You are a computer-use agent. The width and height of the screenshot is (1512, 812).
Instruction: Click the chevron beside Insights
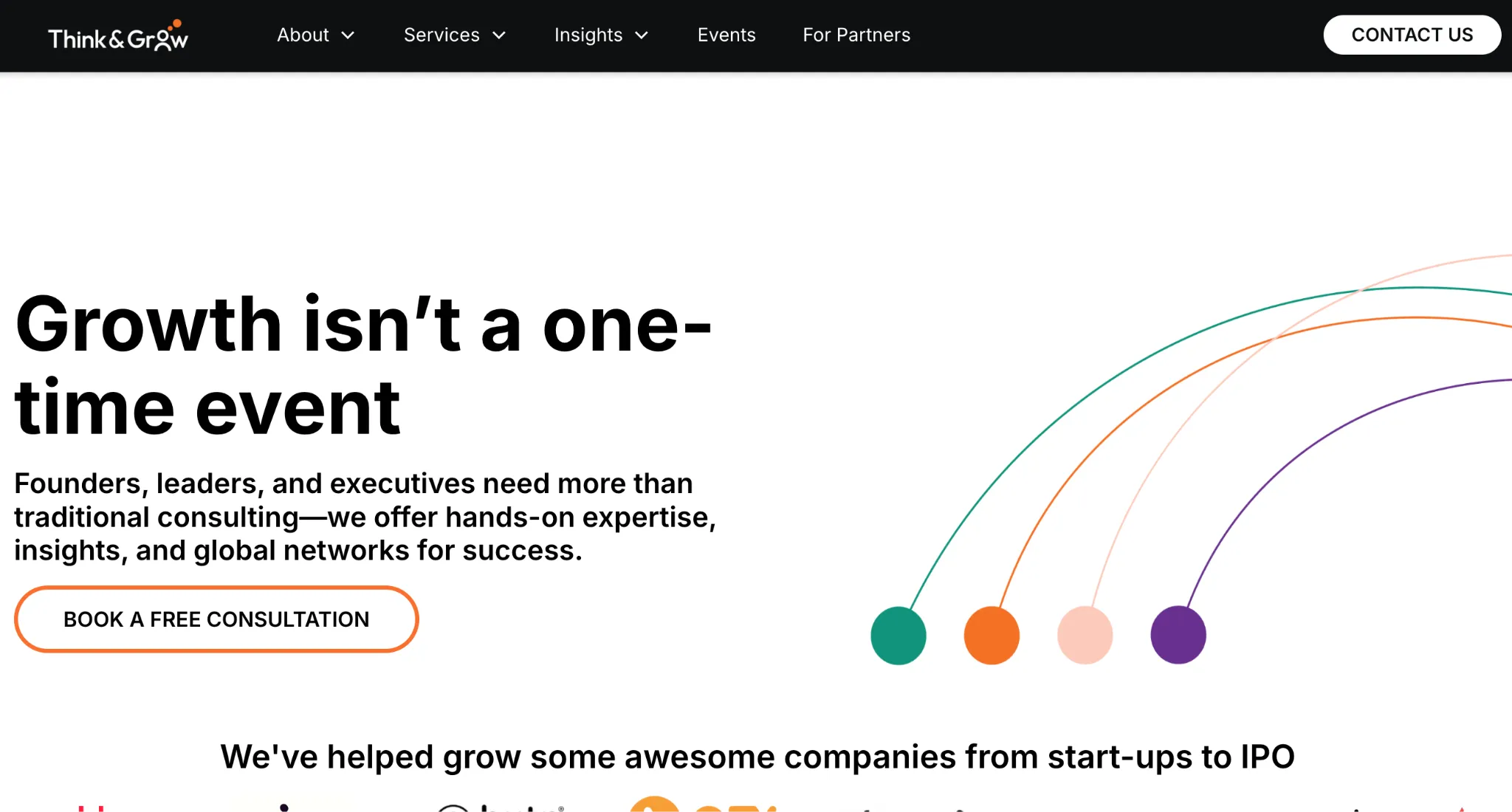tap(640, 35)
